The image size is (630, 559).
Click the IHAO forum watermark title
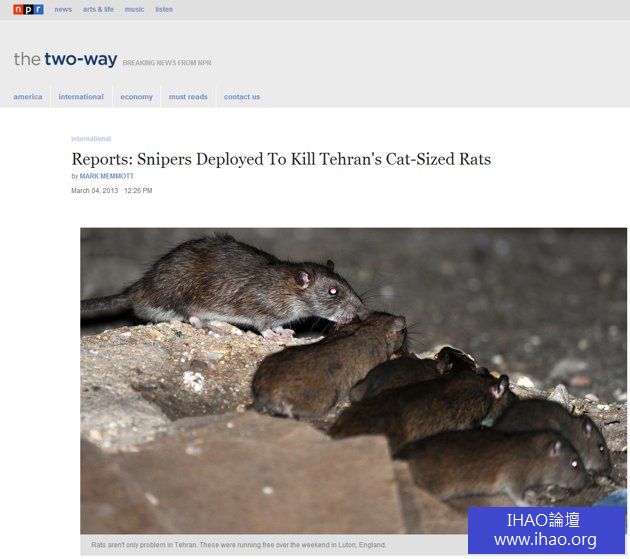coord(545,520)
